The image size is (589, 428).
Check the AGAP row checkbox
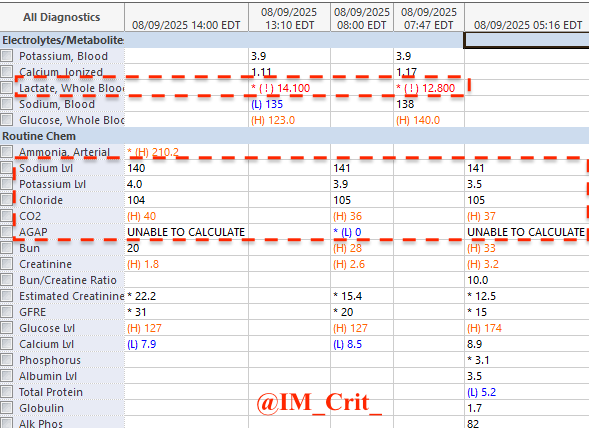click(6, 232)
